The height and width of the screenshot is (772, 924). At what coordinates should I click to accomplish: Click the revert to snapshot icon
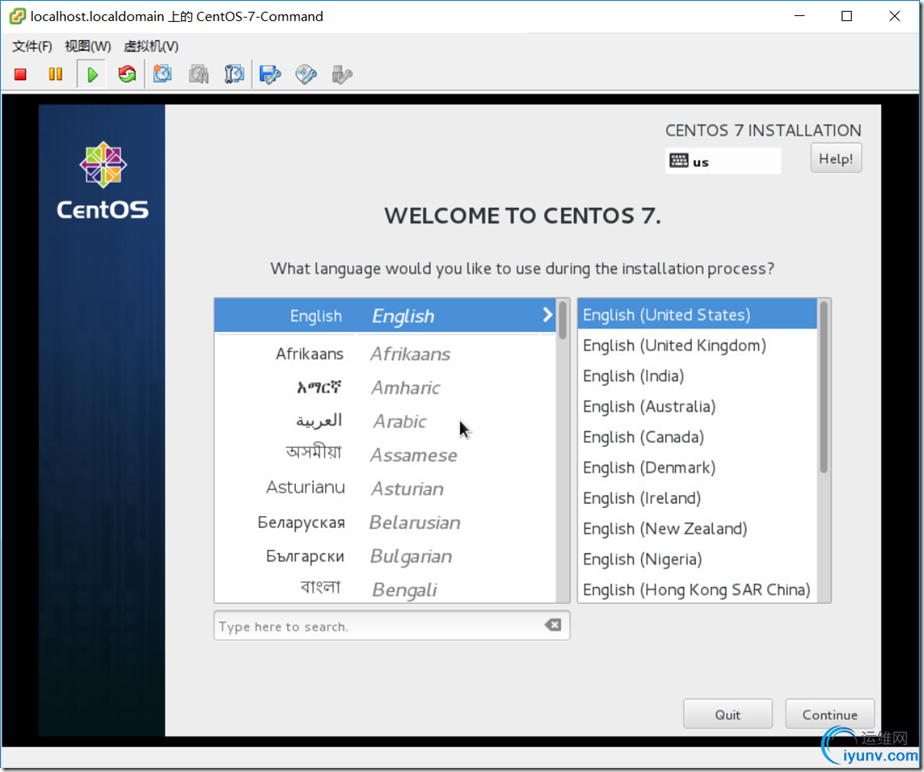coord(199,74)
